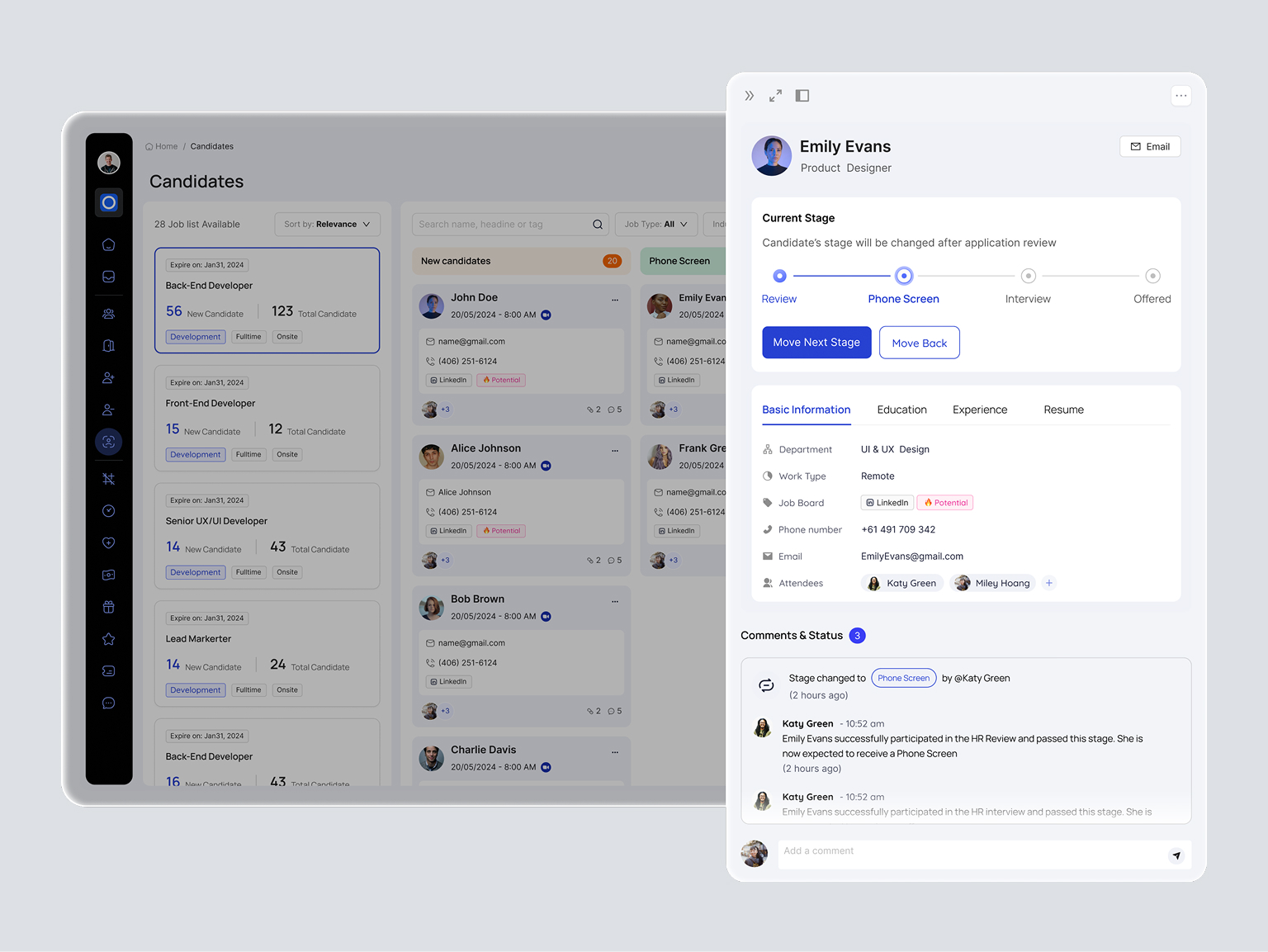
Task: Open the Sort by Relevance dropdown
Action: [327, 224]
